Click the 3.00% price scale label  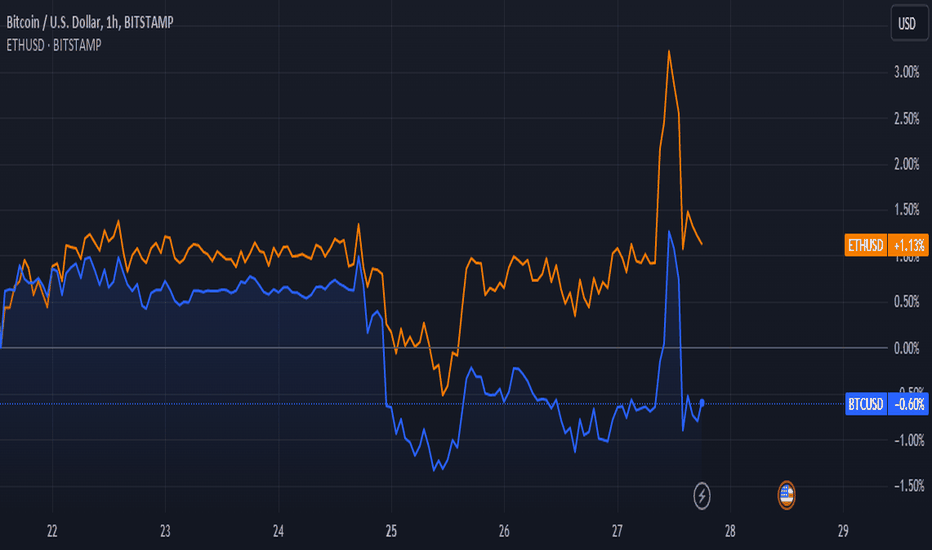(x=907, y=73)
